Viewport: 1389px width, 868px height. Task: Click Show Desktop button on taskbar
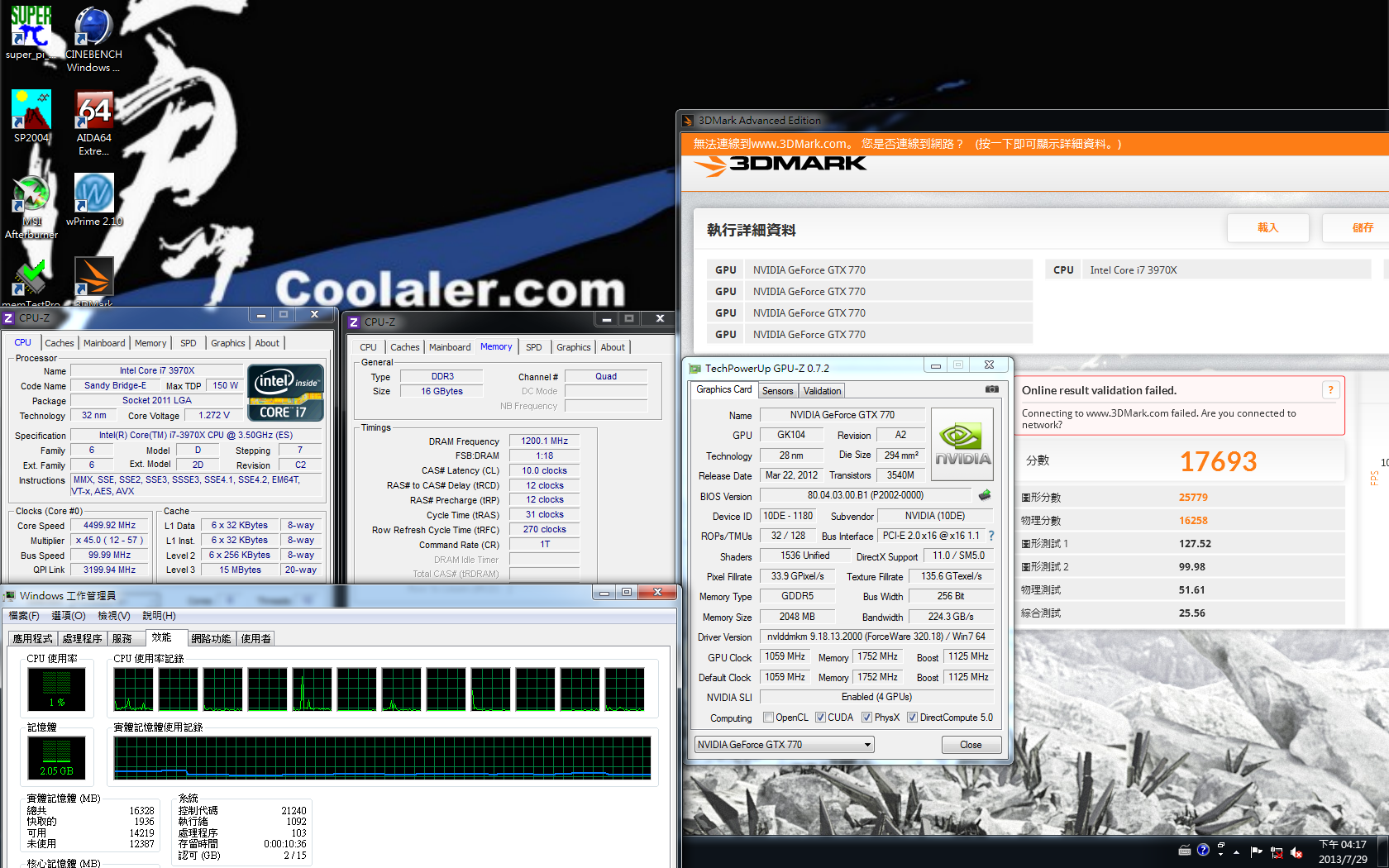pyautogui.click(x=1384, y=852)
